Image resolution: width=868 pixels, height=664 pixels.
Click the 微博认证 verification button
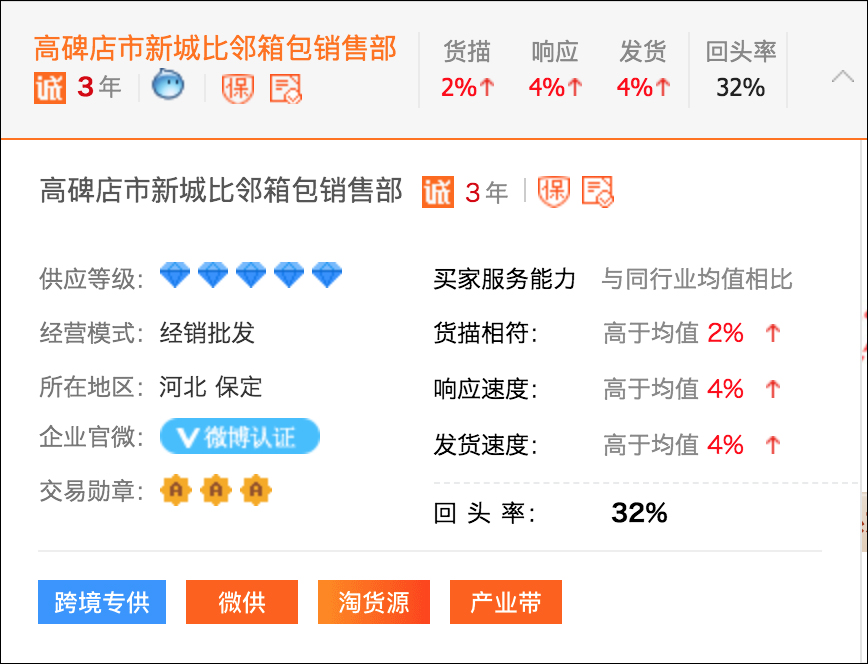[x=240, y=437]
